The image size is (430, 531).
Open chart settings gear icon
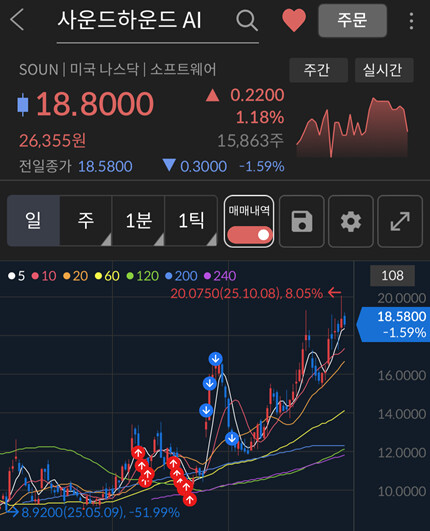click(x=351, y=221)
